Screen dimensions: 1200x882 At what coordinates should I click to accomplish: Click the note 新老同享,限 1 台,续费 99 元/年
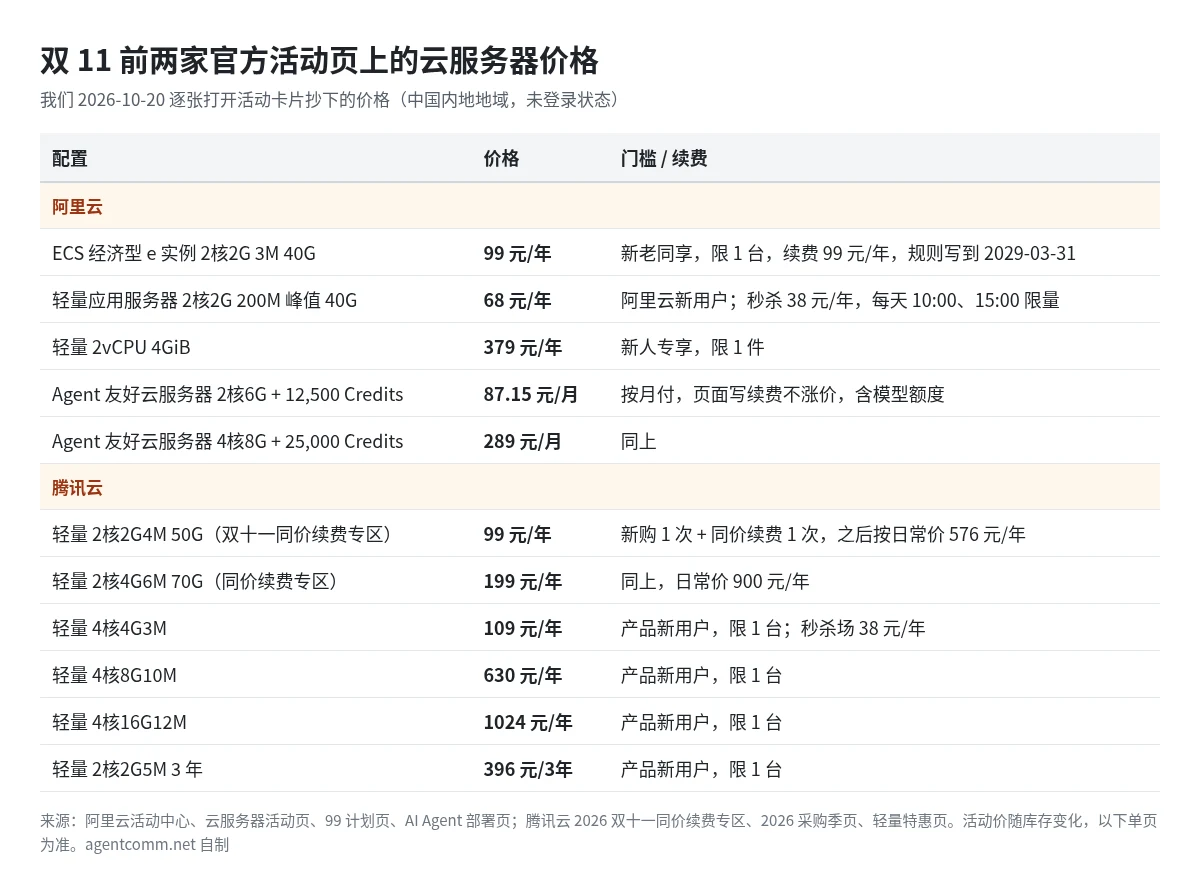[x=848, y=253]
